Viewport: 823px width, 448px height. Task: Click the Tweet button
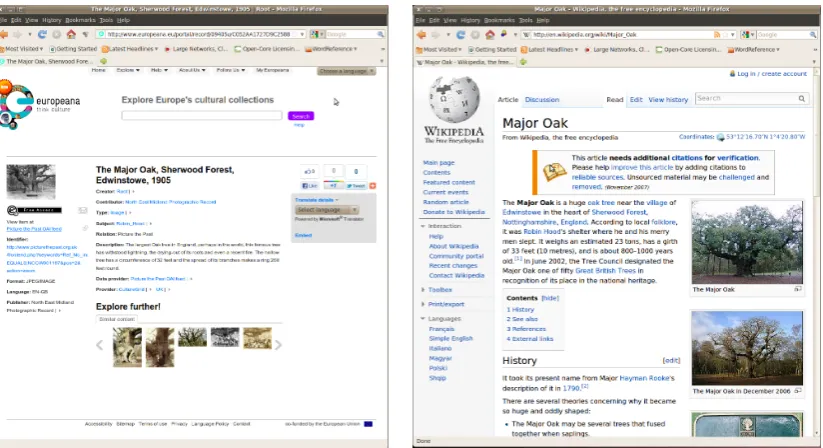click(x=356, y=186)
